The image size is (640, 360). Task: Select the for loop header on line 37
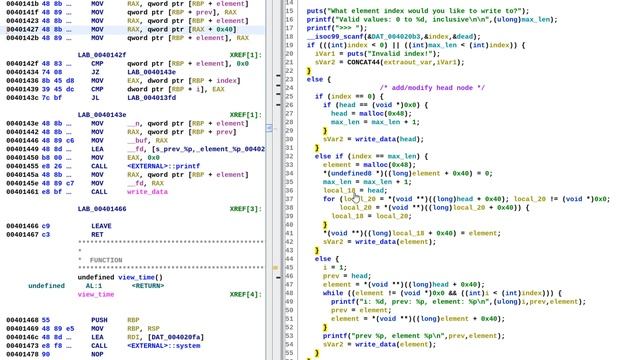[467, 200]
